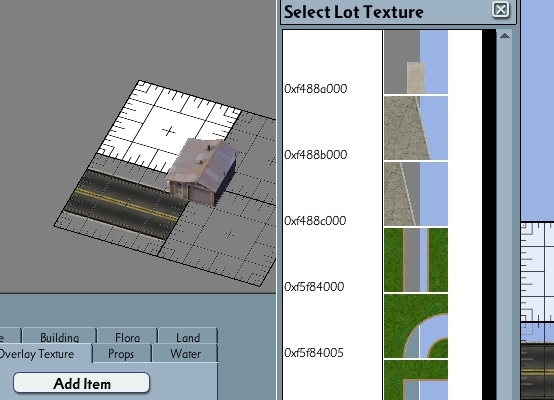This screenshot has width=554, height=400.
Task: Click the Add Item button
Action: click(82, 383)
